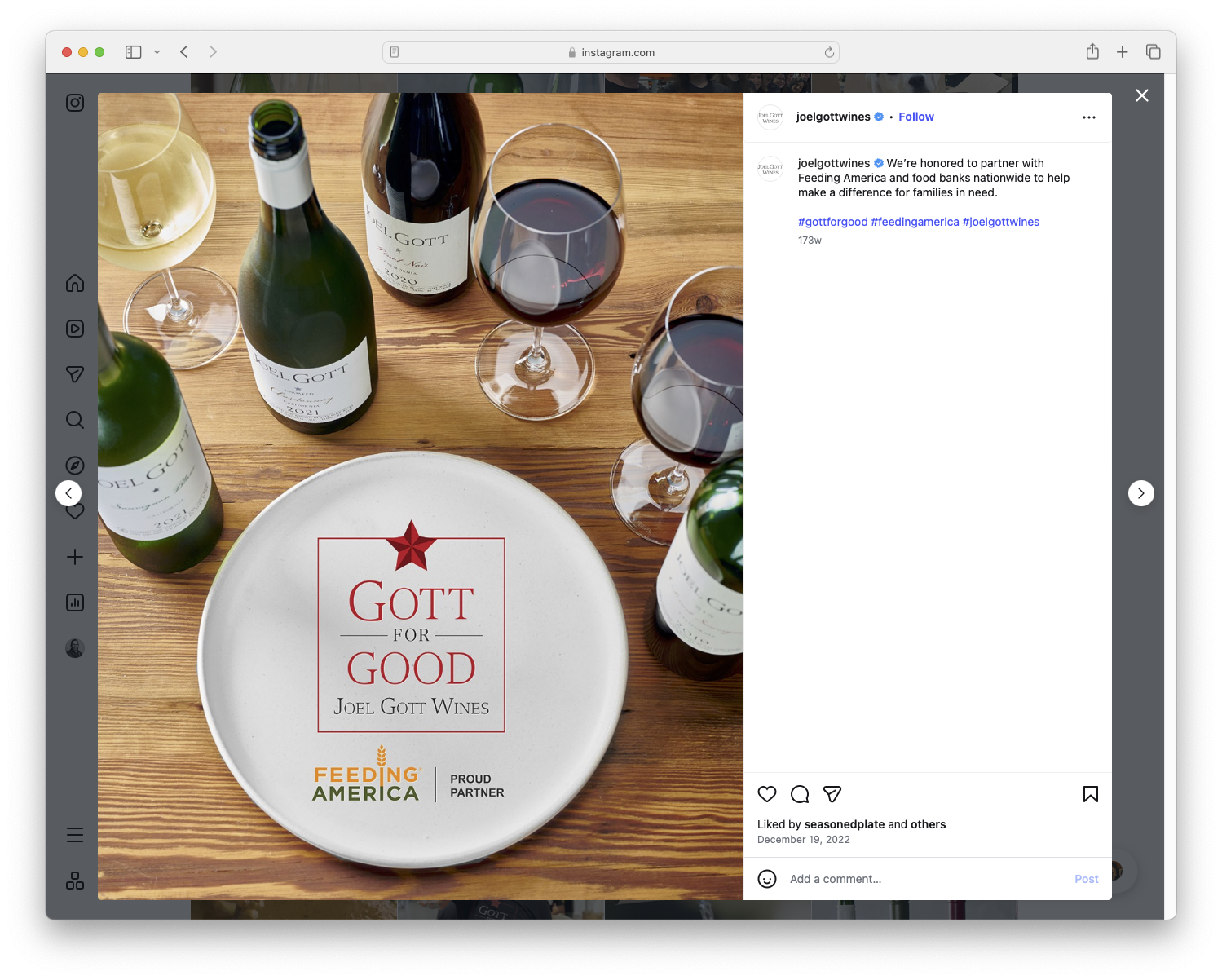Screen dimensions: 1222x980
Task: Expand the Safari sidebar dropdown chevron
Action: [157, 52]
